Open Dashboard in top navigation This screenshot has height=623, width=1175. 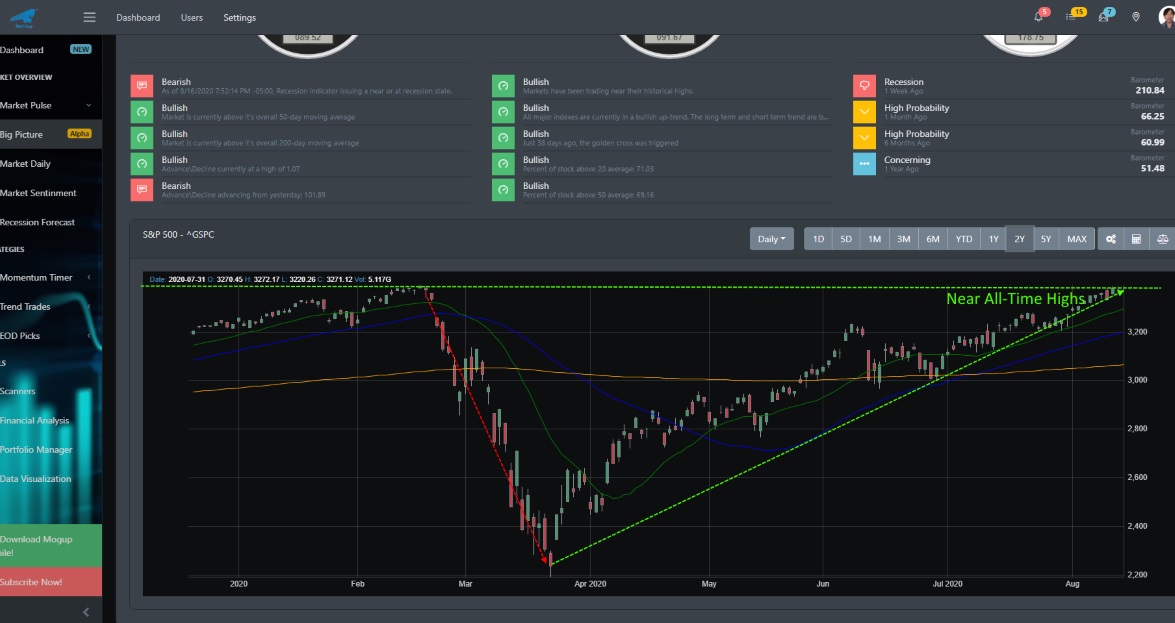tap(138, 17)
